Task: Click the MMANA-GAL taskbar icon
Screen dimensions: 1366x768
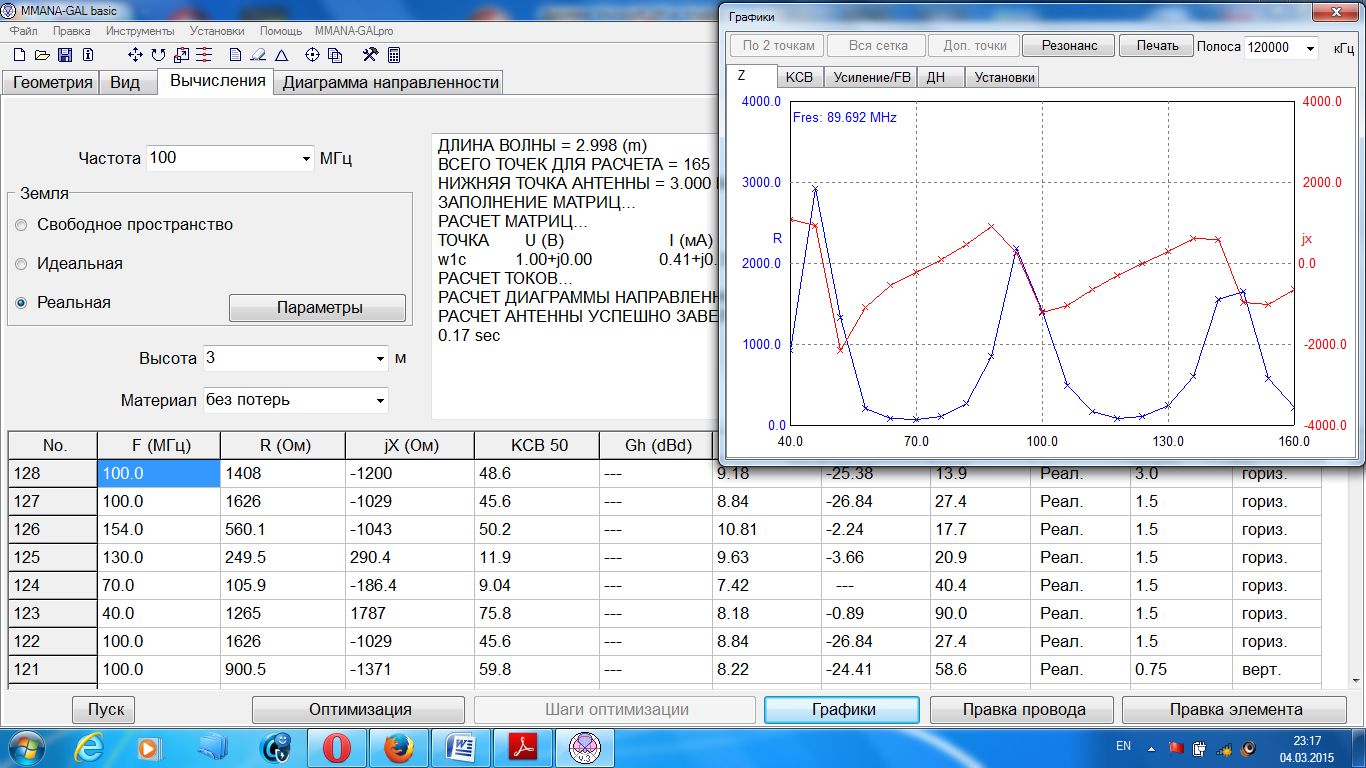Action: 585,747
